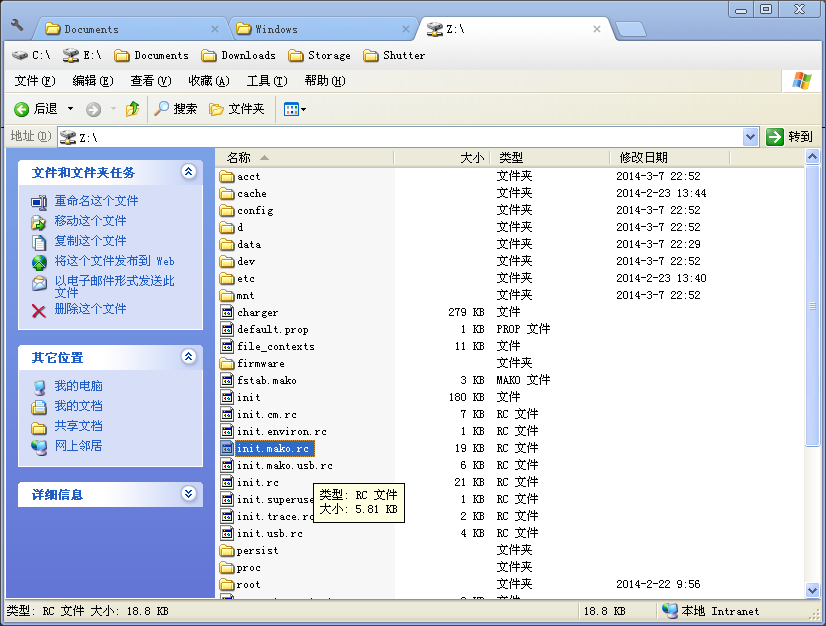Expand the 详细信息 panel
826x626 pixels.
pos(189,494)
